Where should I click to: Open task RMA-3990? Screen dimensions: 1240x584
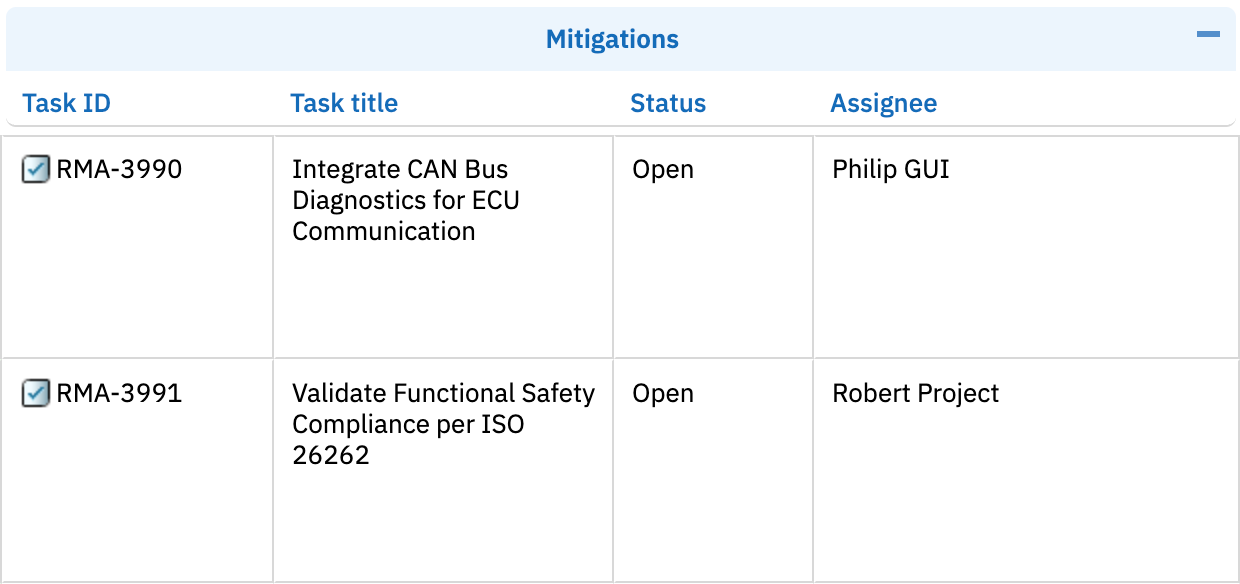coord(119,170)
